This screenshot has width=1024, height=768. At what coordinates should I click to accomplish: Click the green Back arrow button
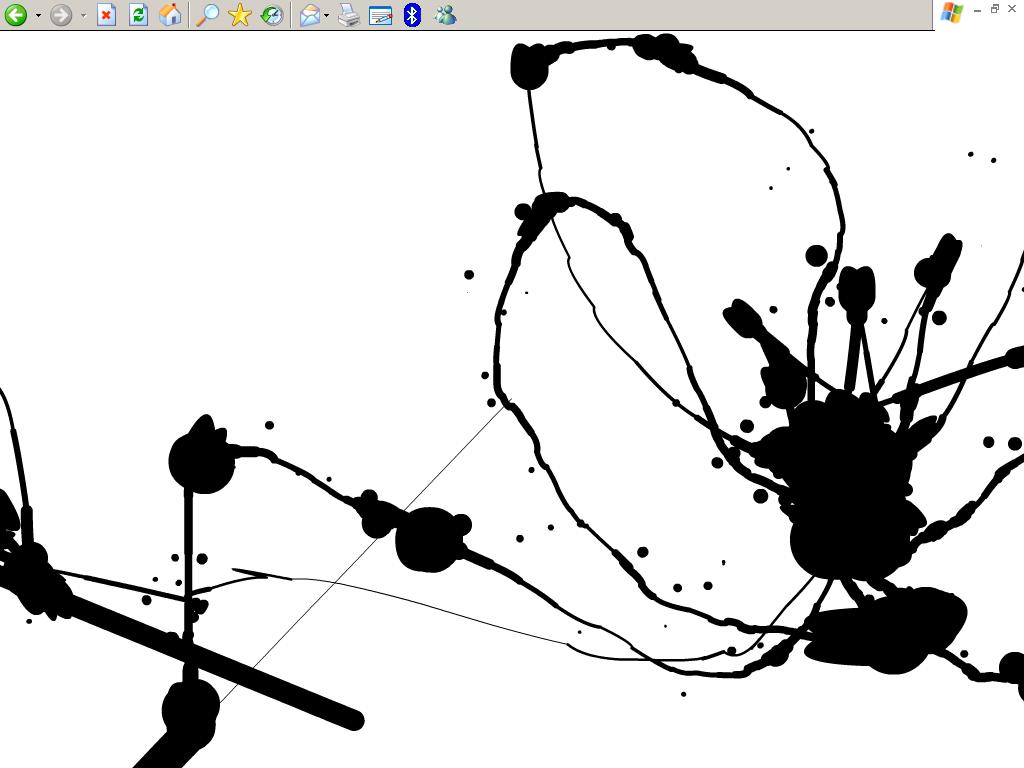(15, 15)
